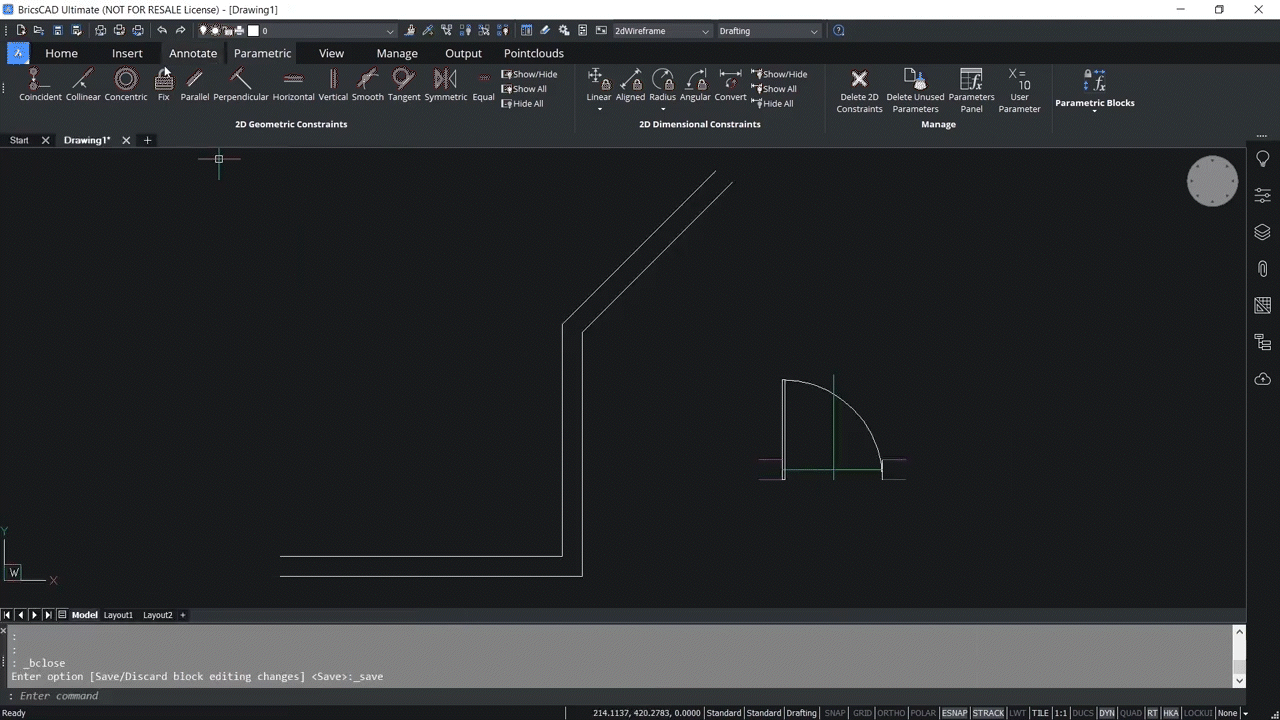Image resolution: width=1280 pixels, height=720 pixels.
Task: Apply the Equal constraint
Action: (x=484, y=85)
